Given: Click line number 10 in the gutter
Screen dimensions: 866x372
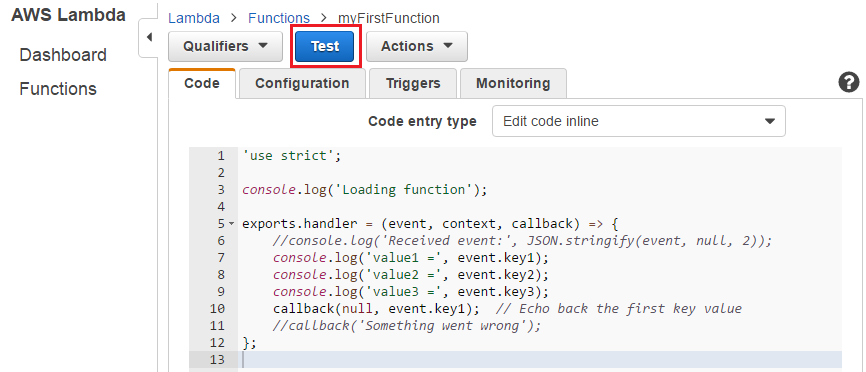Looking at the screenshot, I should point(218,309).
